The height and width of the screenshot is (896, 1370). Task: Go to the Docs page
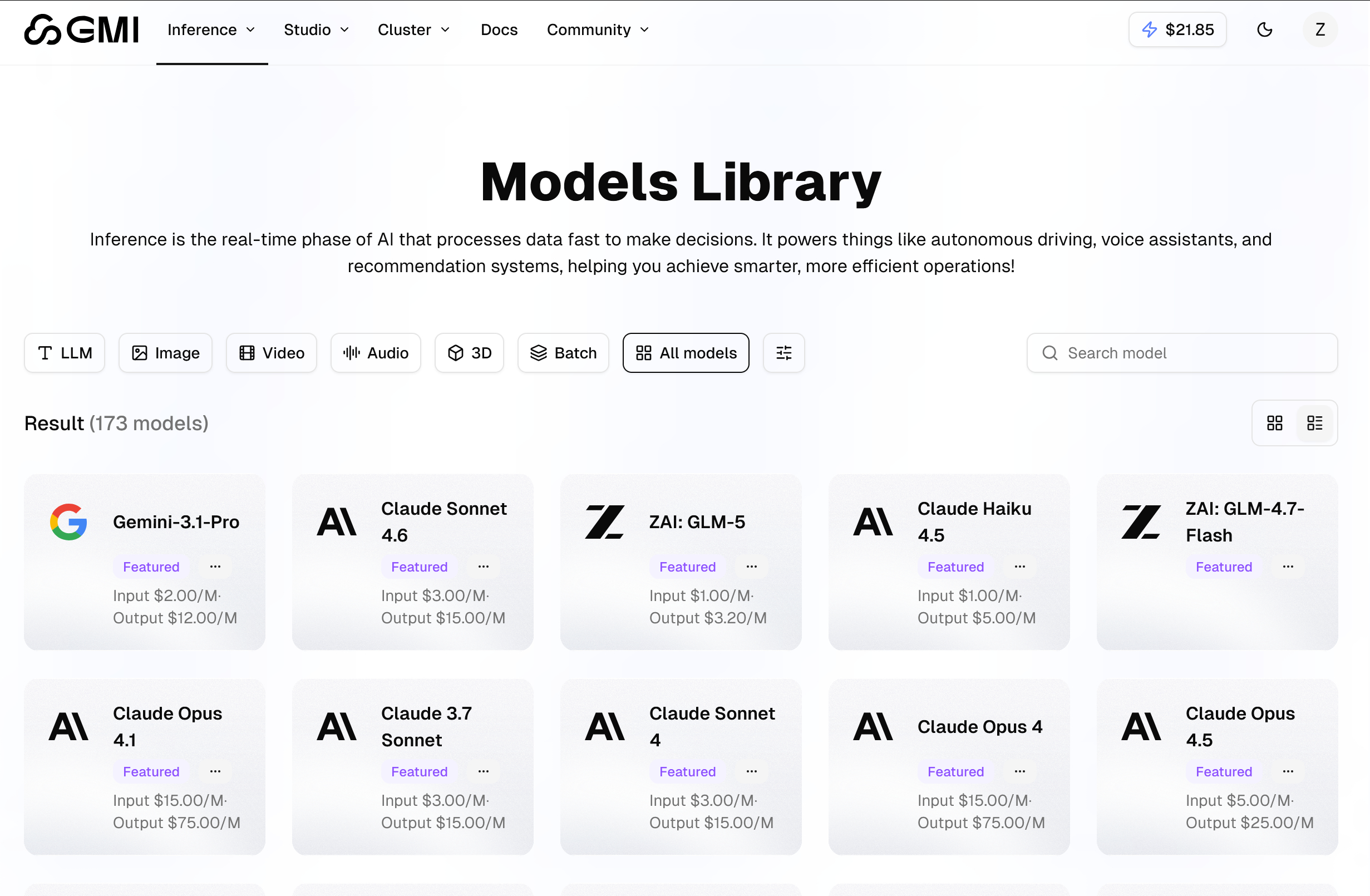[x=499, y=29]
